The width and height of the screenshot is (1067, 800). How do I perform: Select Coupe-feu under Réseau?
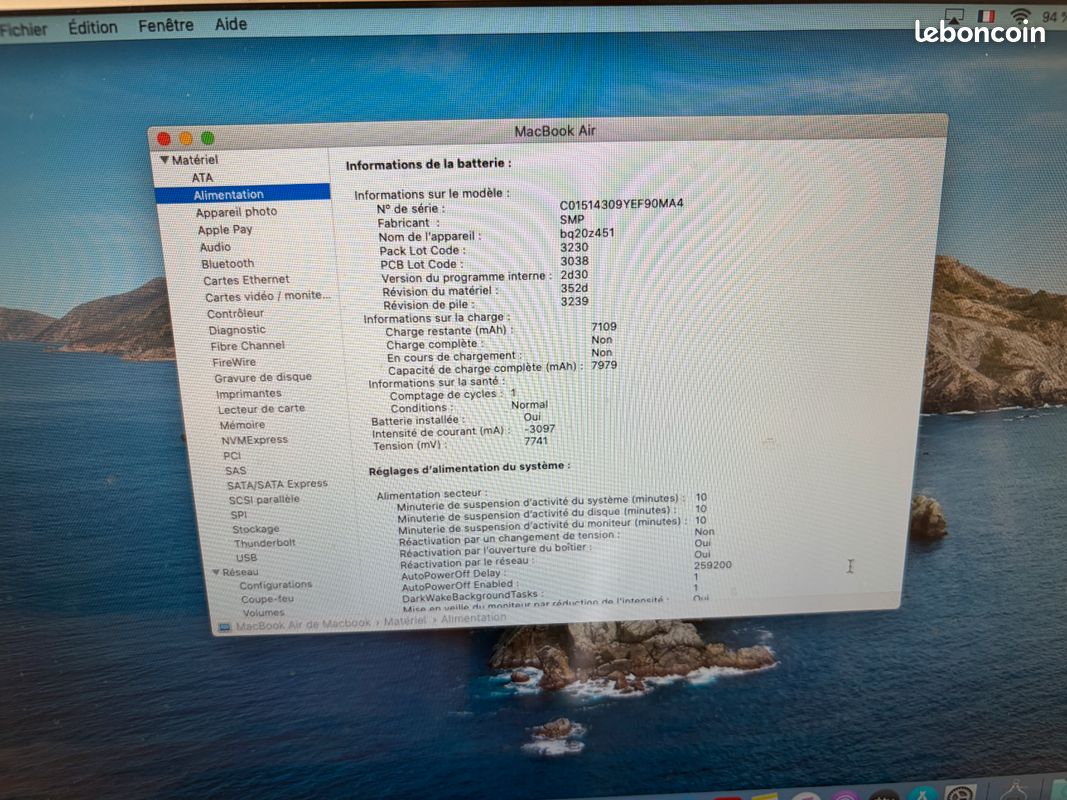[267, 599]
